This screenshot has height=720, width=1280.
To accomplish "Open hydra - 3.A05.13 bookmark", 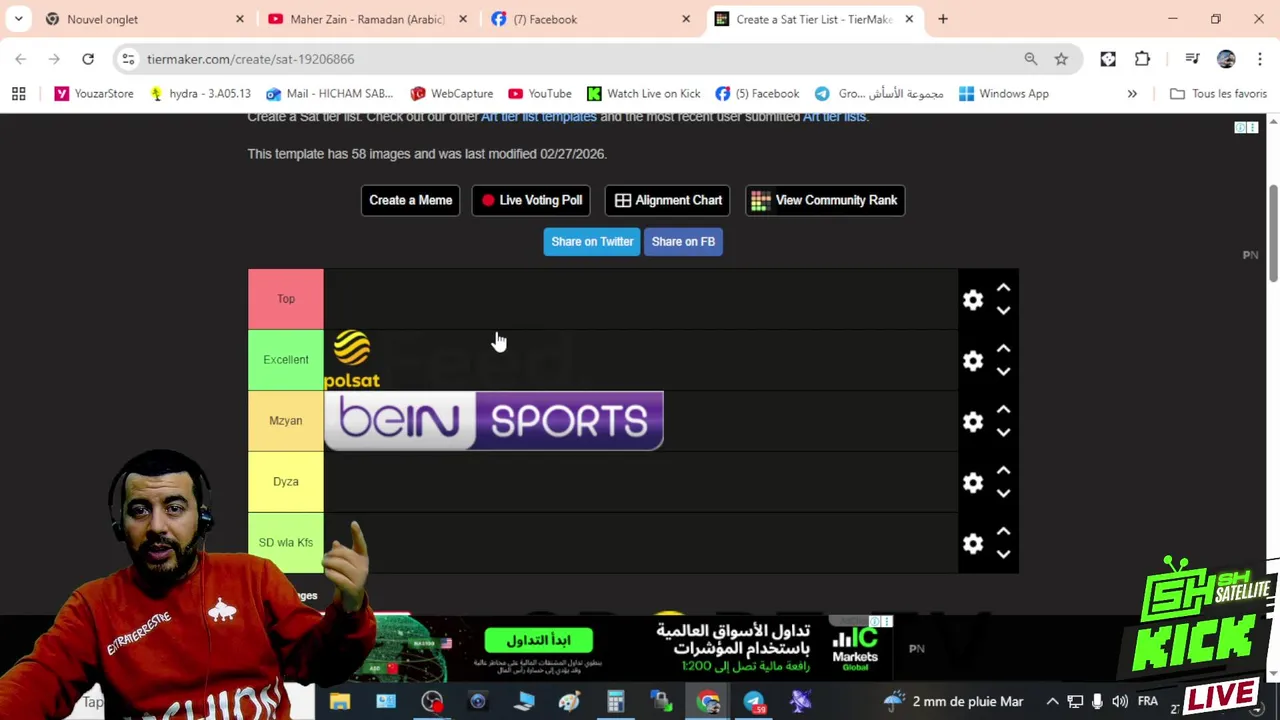I will 200,93.
